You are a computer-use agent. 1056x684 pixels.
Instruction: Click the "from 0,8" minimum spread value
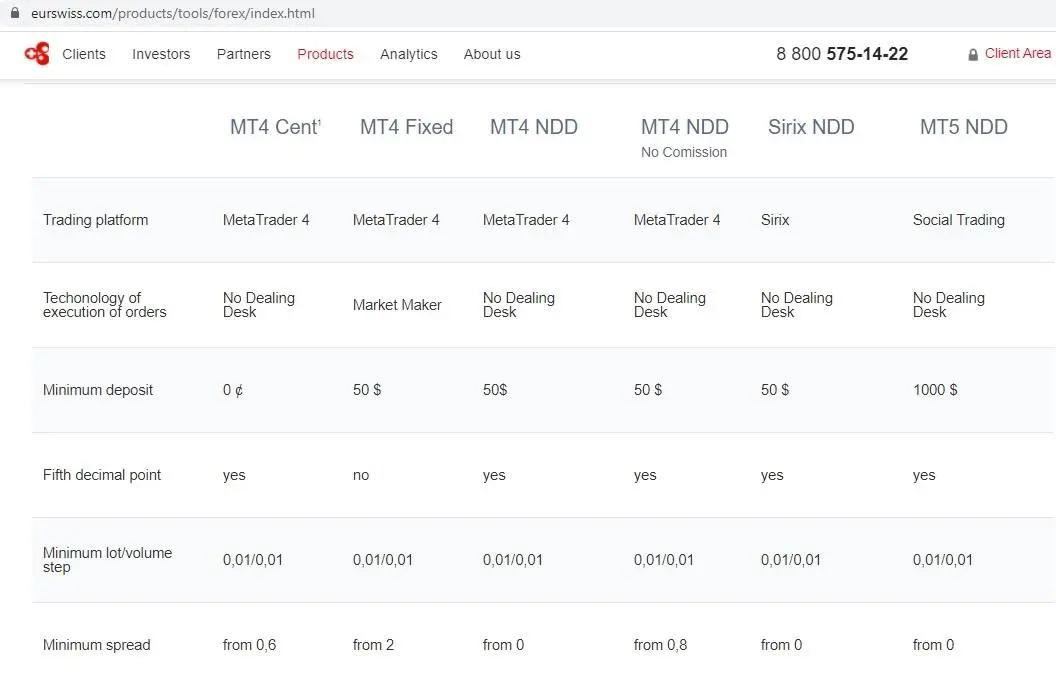point(660,645)
